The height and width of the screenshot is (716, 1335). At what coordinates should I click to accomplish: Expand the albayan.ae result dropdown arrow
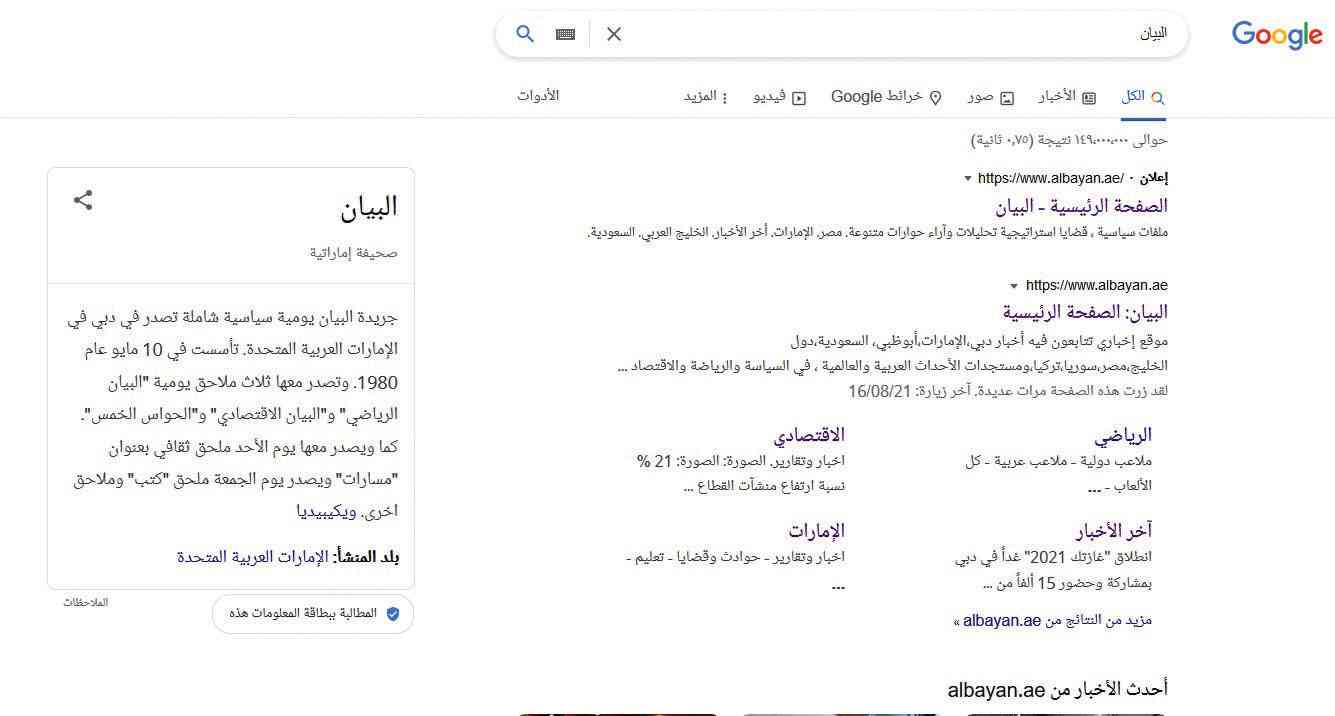(x=1014, y=286)
